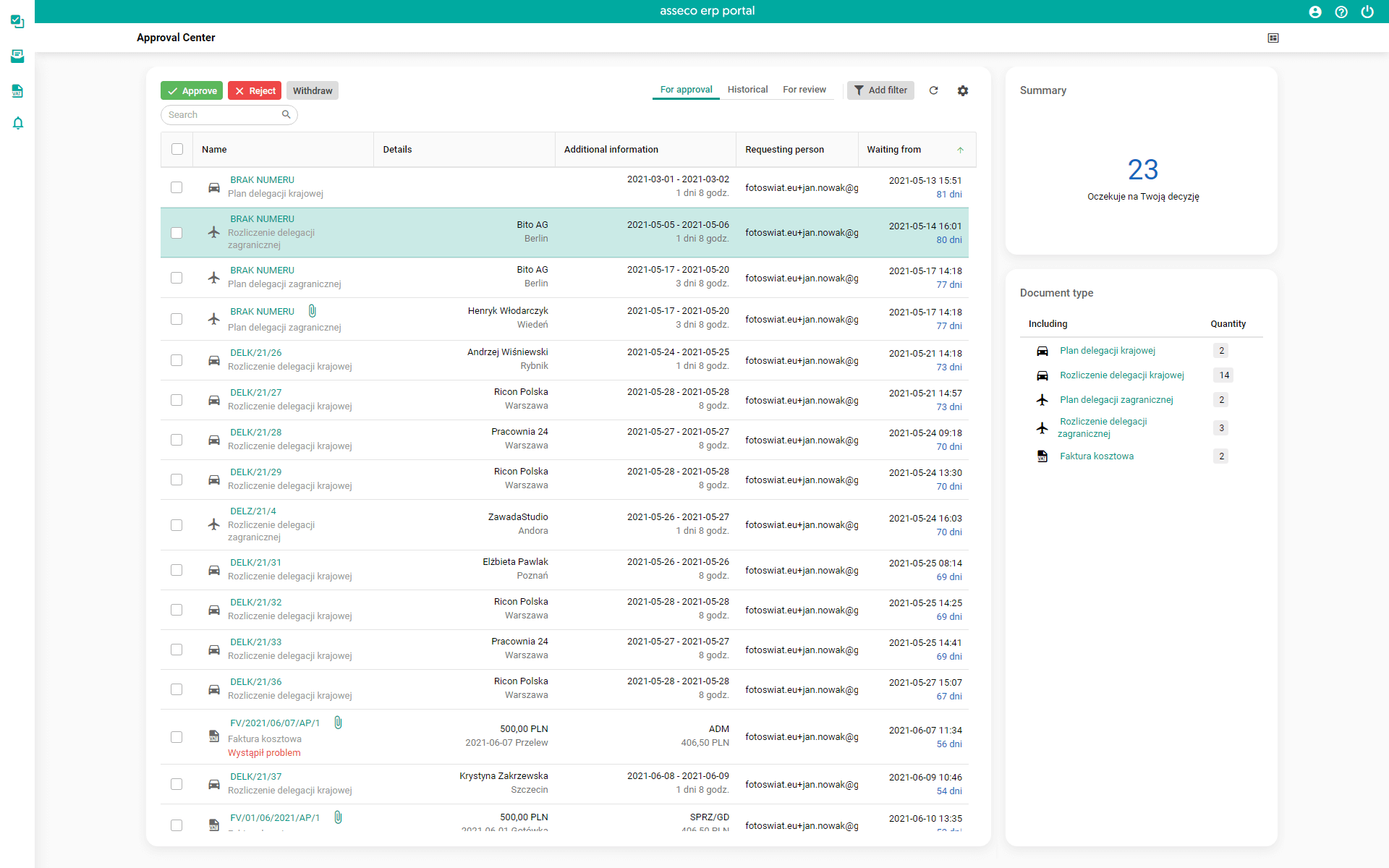
Task: Click attachment paperclip on FV/2021/06/07/AP/1
Action: point(338,723)
